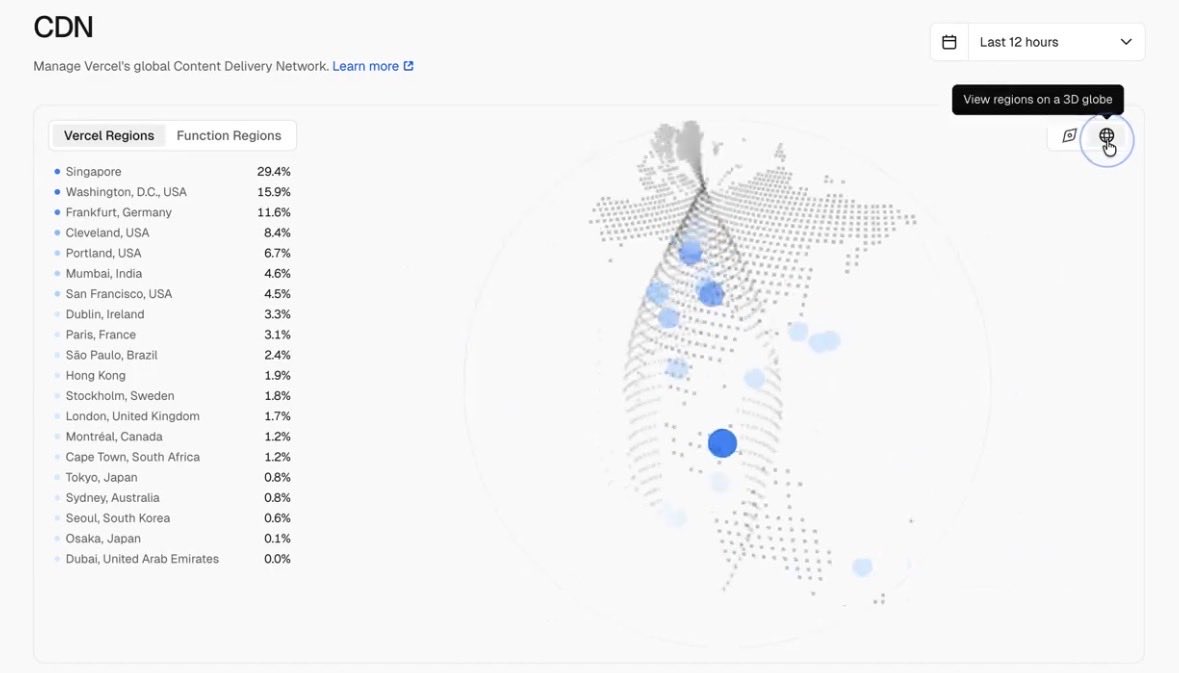Select Washington, D.C., USA row
This screenshot has height=673, width=1179.
pos(172,192)
